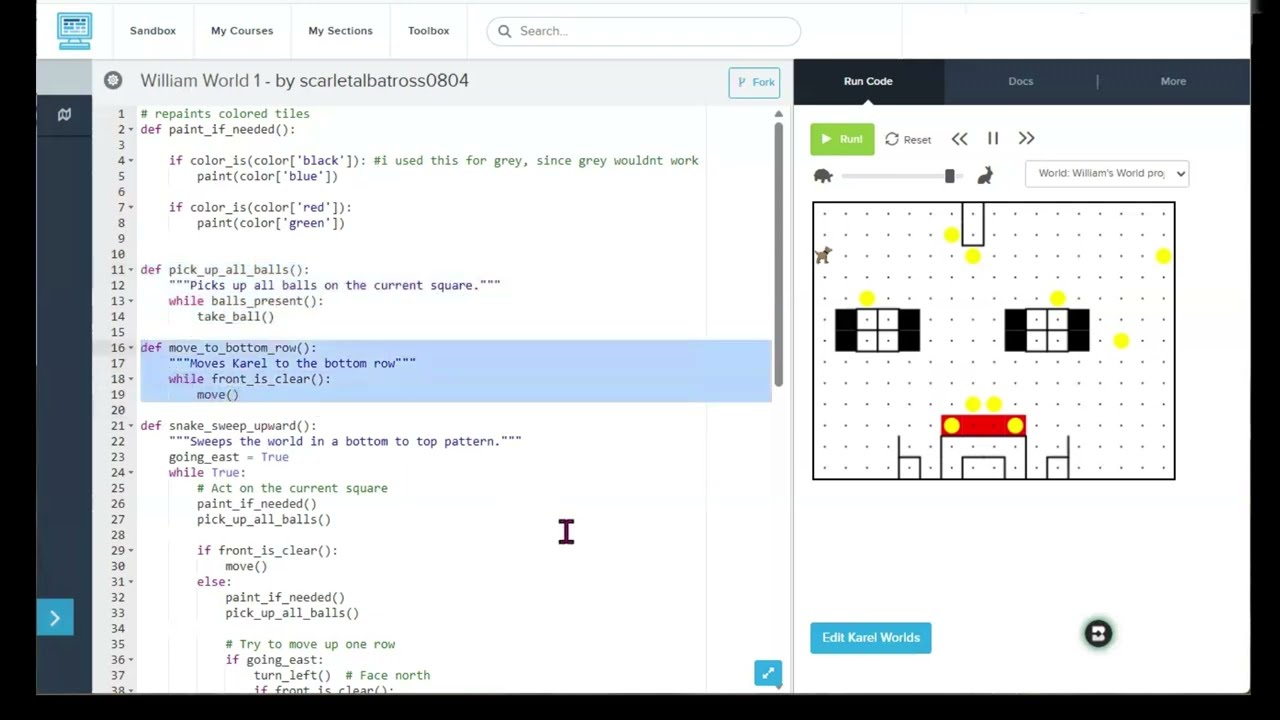
Task: Click scrollbar up arrow in code editor
Action: 778,115
